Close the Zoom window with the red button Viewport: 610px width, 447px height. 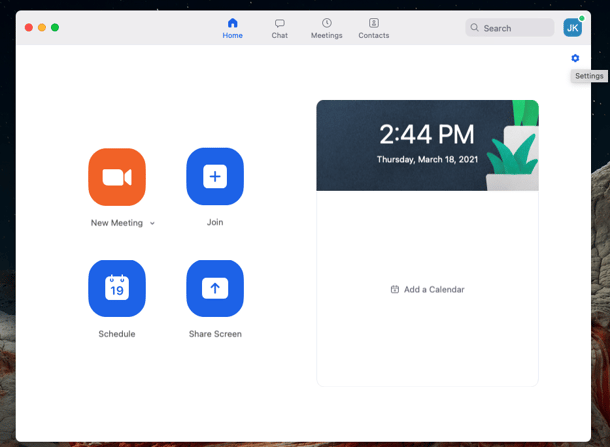tap(29, 28)
